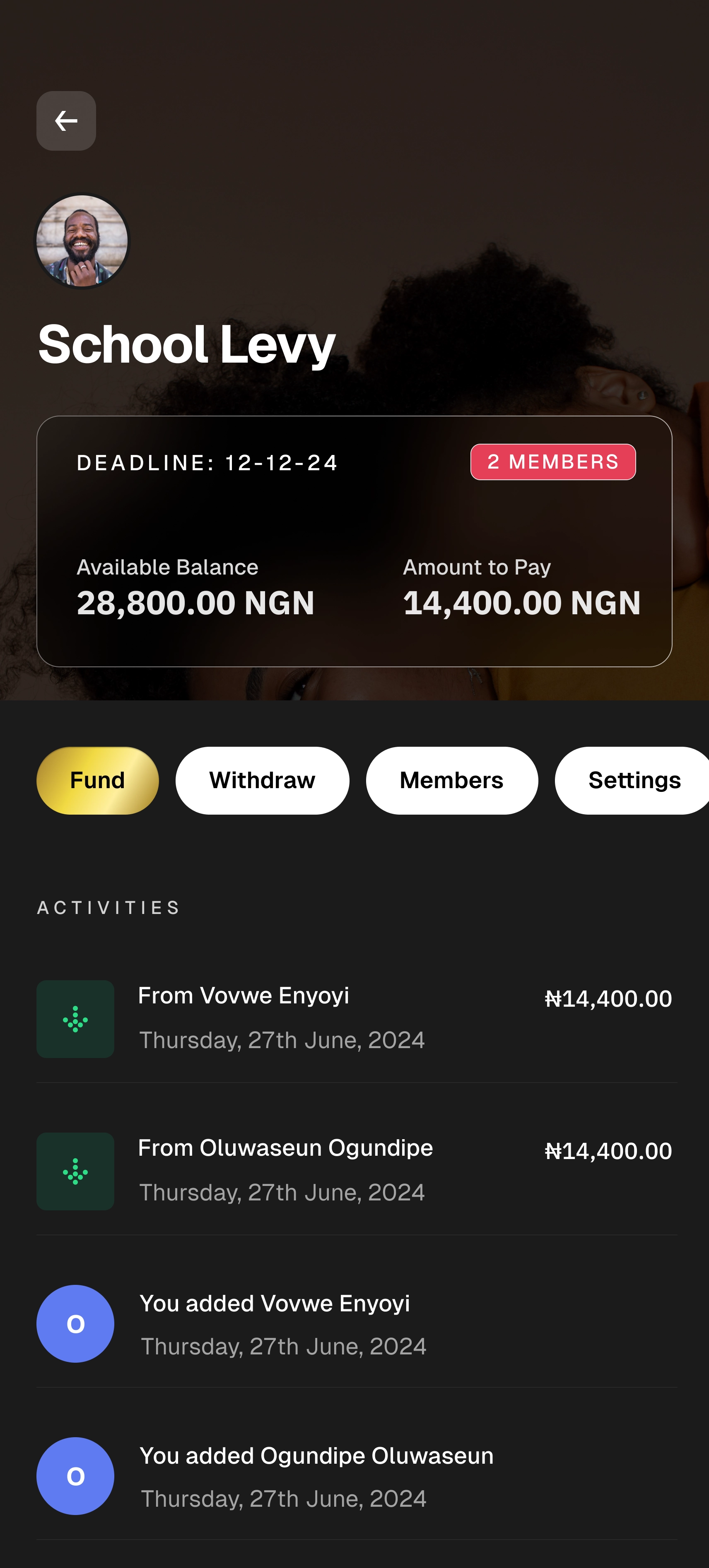Select the Fund button
This screenshot has height=1568, width=709.
coord(97,780)
